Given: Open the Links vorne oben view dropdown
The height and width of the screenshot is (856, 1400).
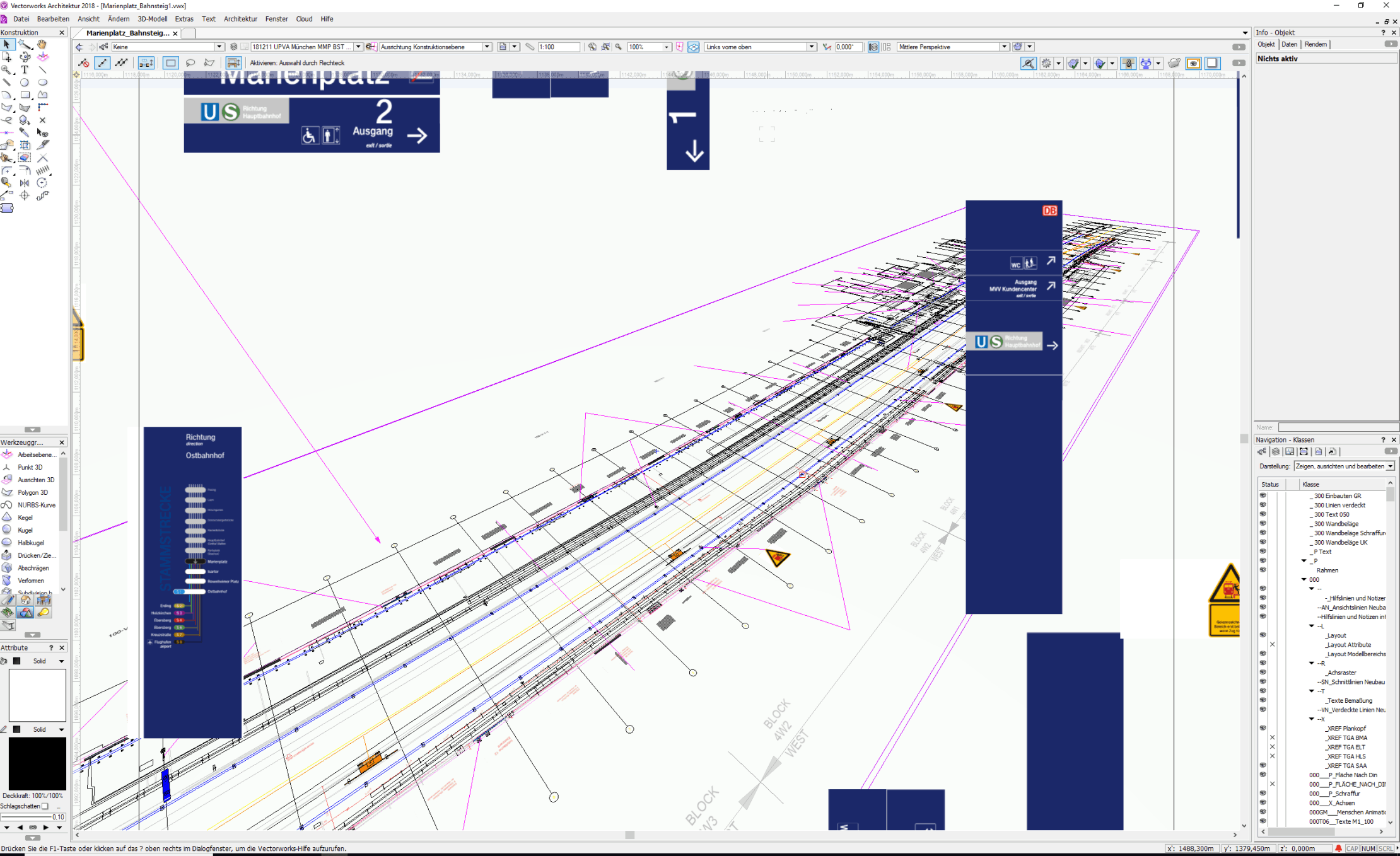Looking at the screenshot, I should tap(811, 47).
